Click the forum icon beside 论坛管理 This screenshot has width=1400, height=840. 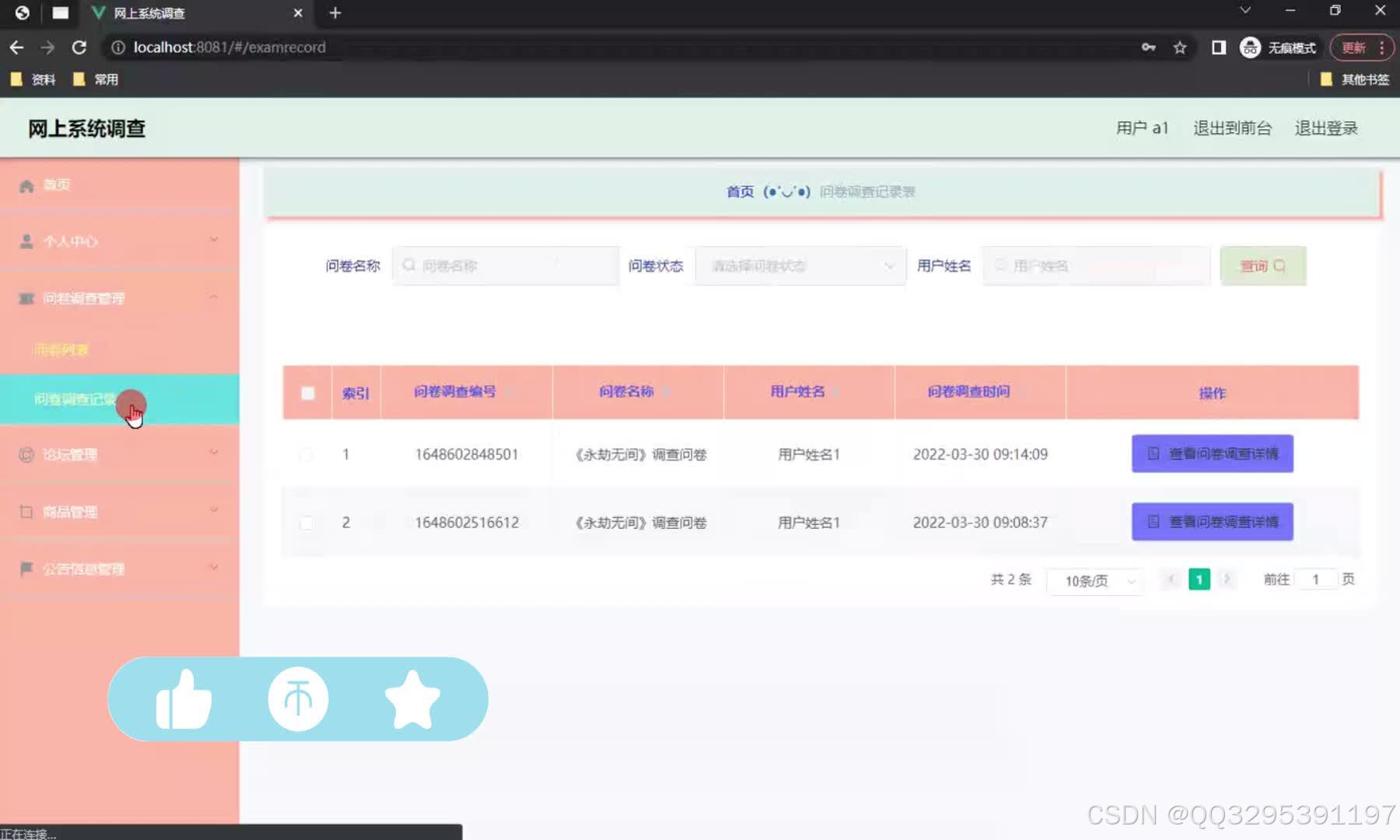pyautogui.click(x=26, y=455)
